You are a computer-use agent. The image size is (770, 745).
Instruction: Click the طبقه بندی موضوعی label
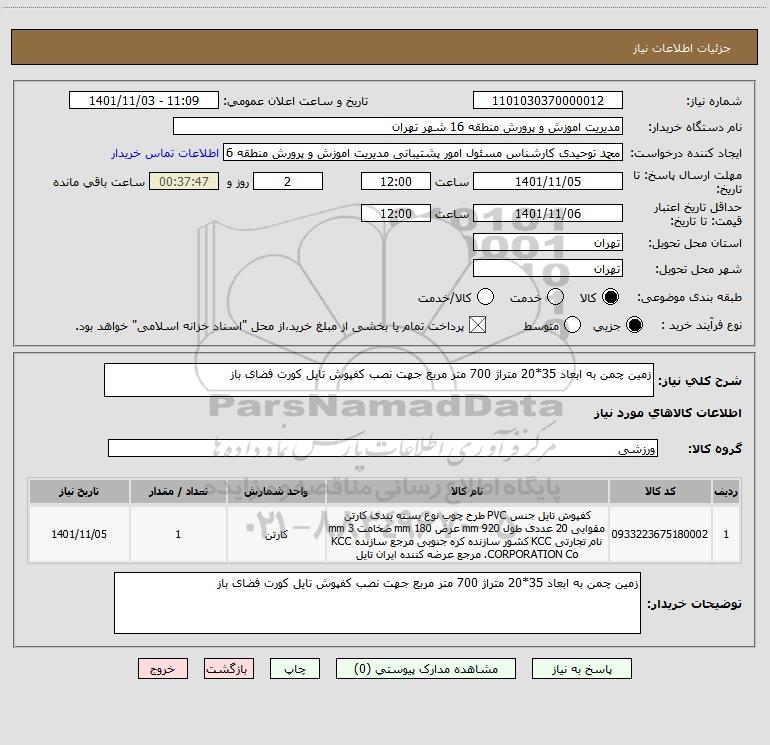coord(689,297)
